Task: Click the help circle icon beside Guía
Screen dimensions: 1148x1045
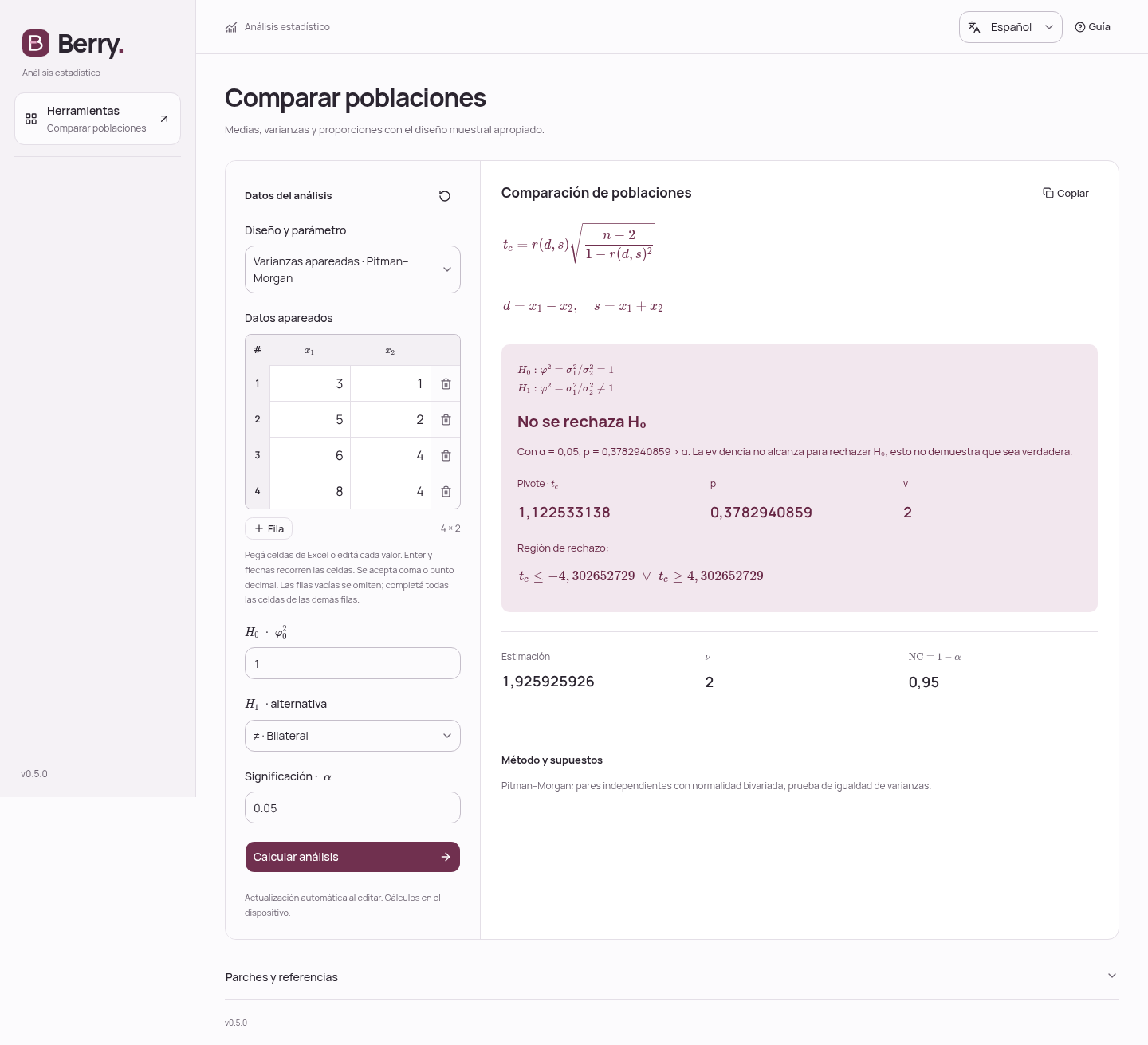Action: pos(1080,27)
